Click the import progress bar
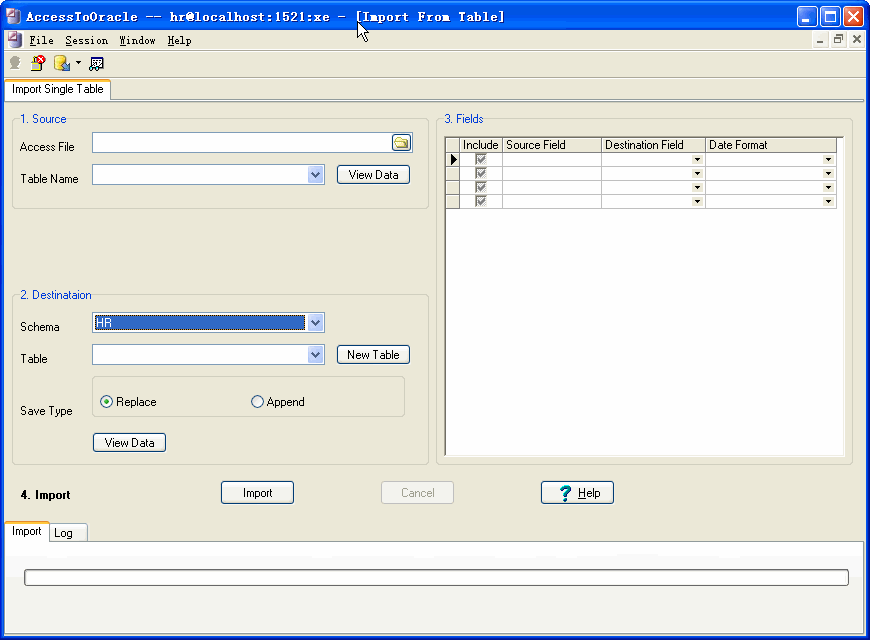The width and height of the screenshot is (870, 640). coord(436,577)
